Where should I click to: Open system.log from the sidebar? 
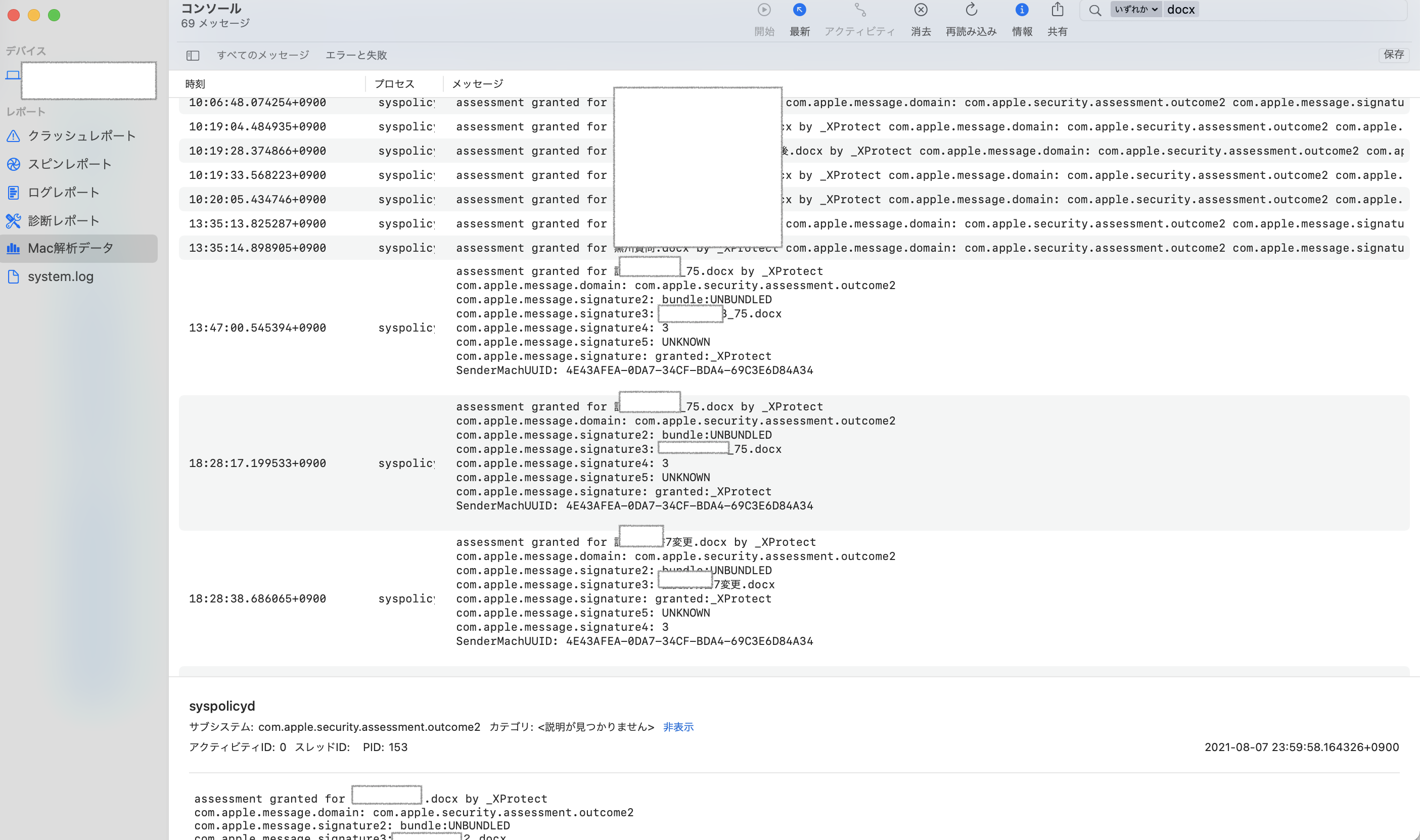click(x=61, y=276)
